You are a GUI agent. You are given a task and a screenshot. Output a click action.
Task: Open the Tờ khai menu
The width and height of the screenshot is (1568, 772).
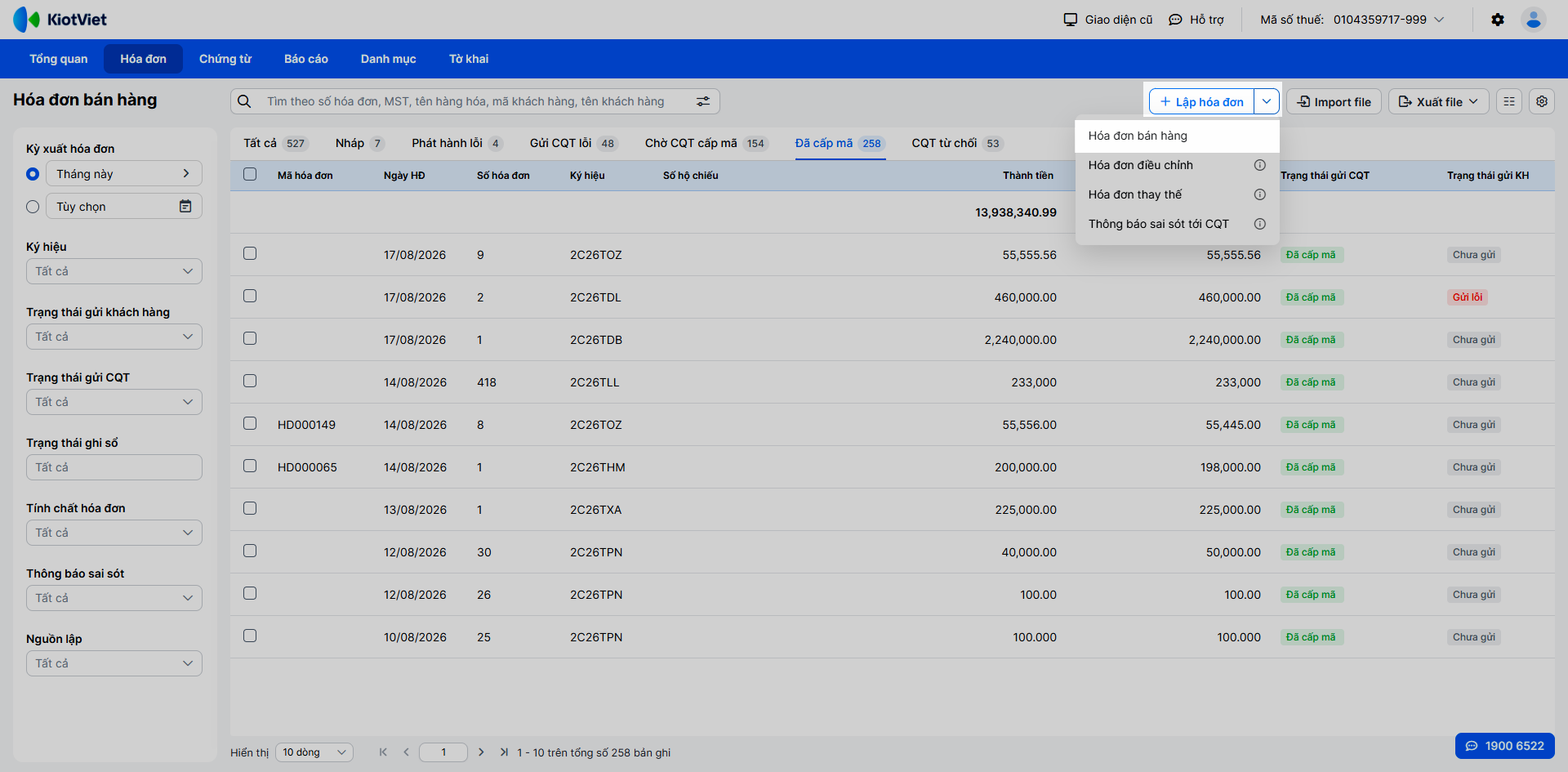[x=469, y=59]
